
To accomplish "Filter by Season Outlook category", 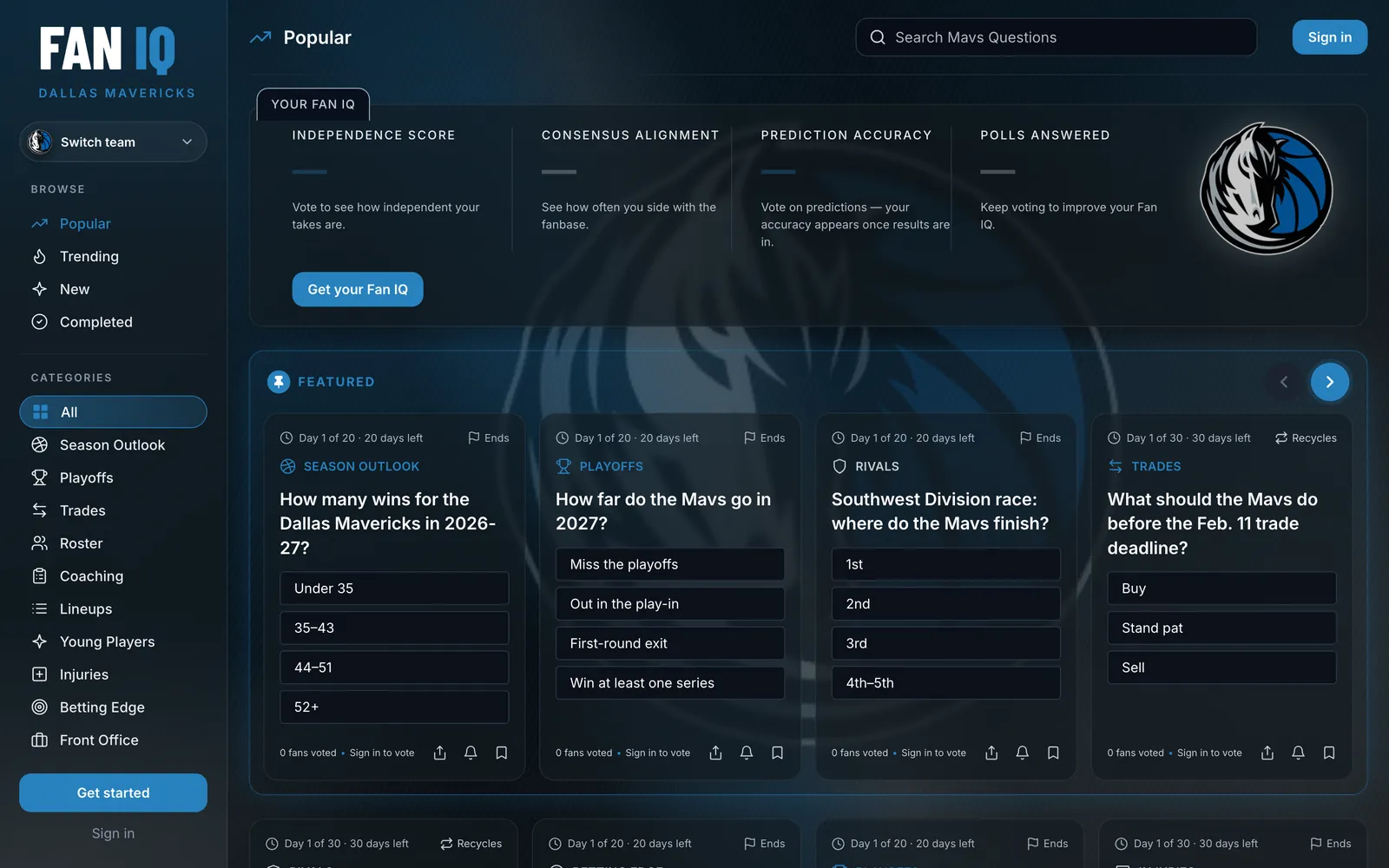I will 113,444.
